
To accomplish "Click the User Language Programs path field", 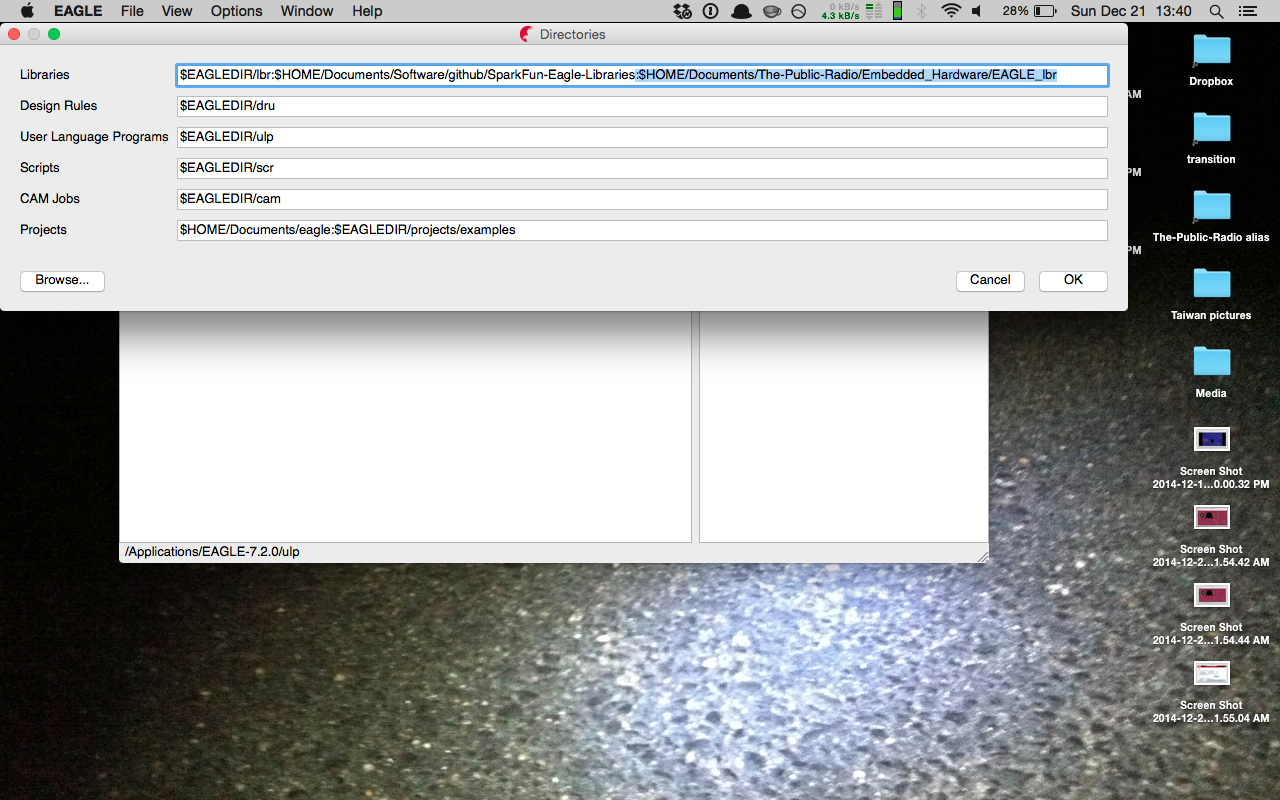I will (642, 137).
